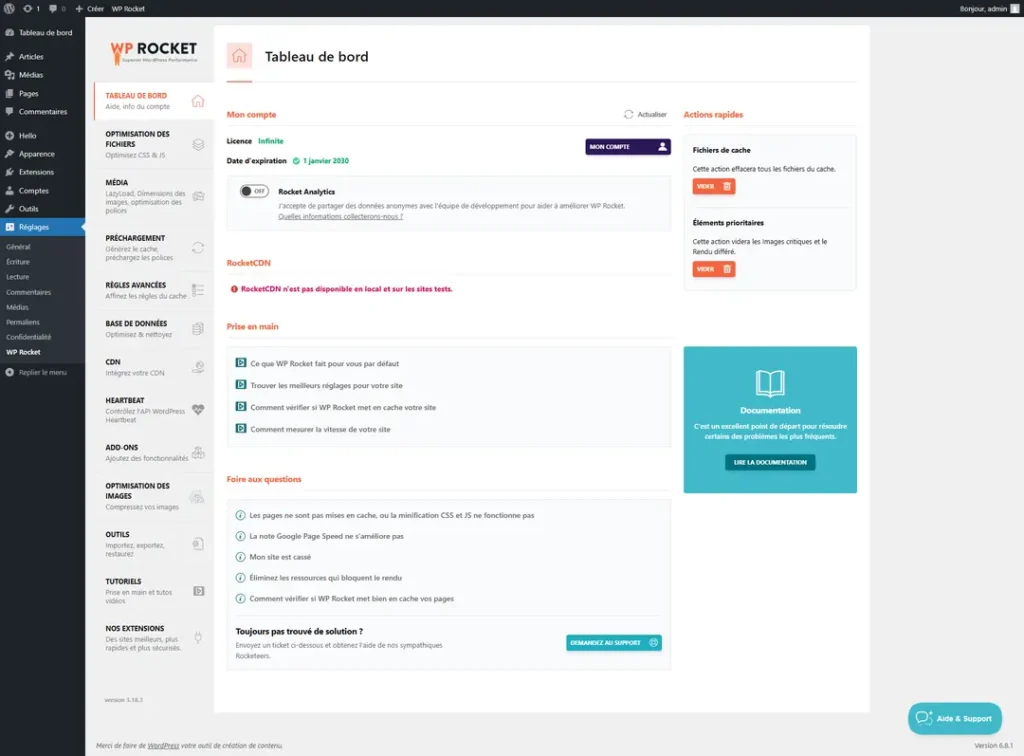
Task: Open Trouver les meilleurs réglages tutorial
Action: pos(319,385)
